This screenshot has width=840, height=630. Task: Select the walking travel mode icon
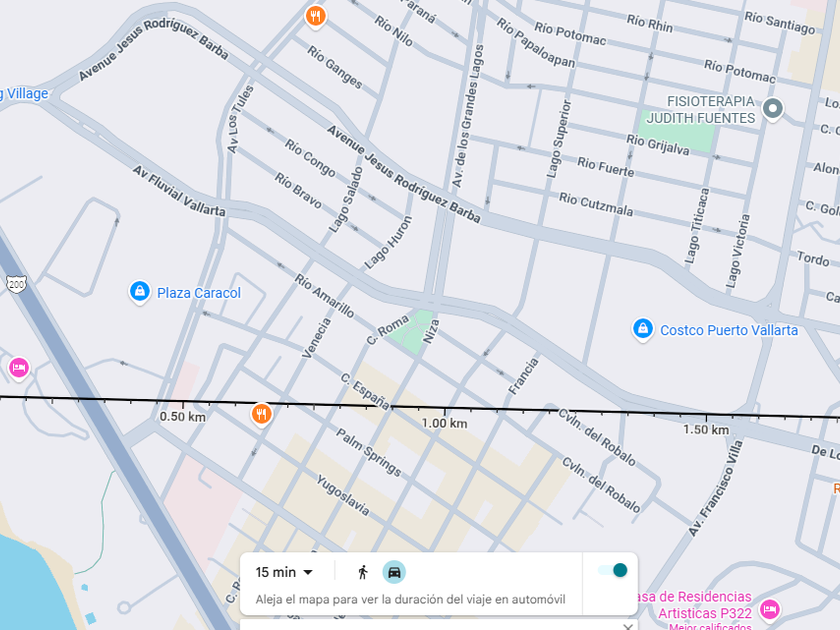click(363, 572)
